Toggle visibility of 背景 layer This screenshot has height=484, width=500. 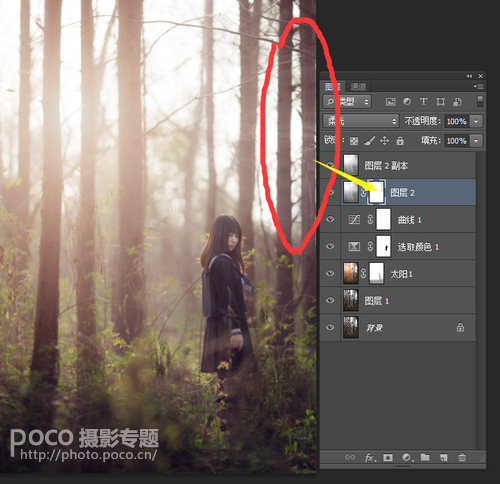(x=330, y=327)
